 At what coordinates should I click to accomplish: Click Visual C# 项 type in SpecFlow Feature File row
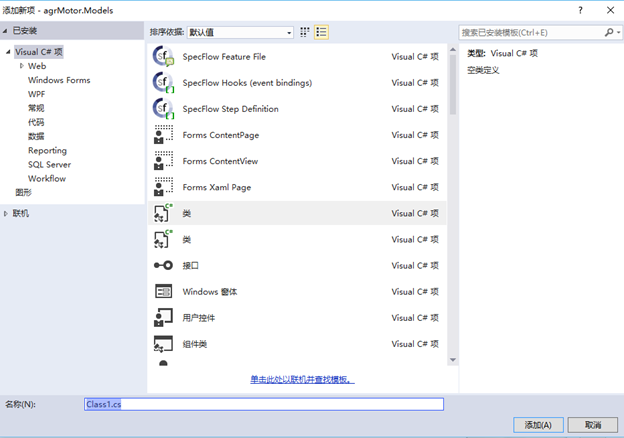pos(415,56)
